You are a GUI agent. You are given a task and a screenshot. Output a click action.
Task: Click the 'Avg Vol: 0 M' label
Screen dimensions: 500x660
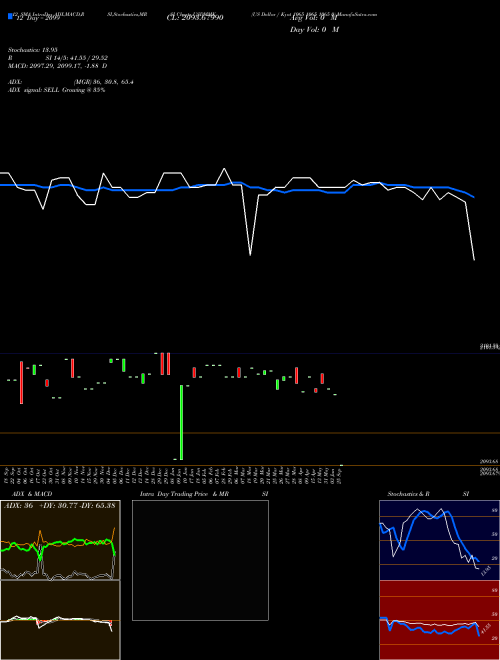click(314, 18)
